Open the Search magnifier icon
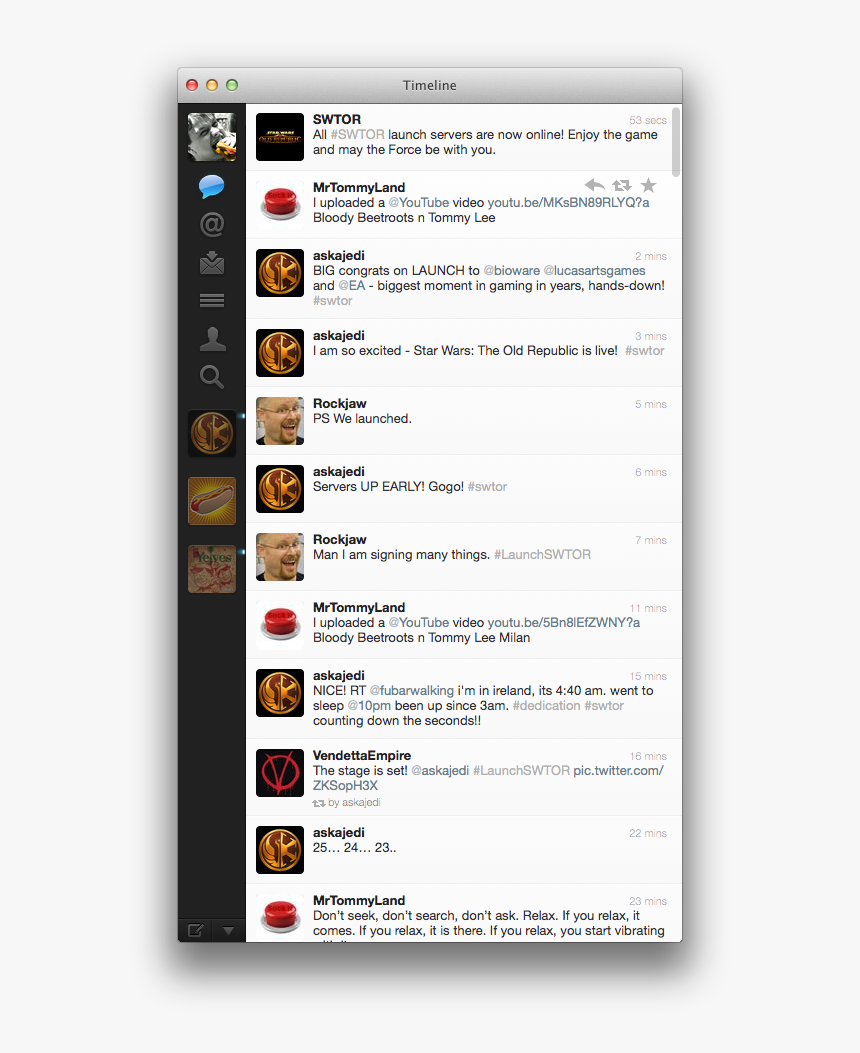The width and height of the screenshot is (860, 1053). [x=211, y=377]
